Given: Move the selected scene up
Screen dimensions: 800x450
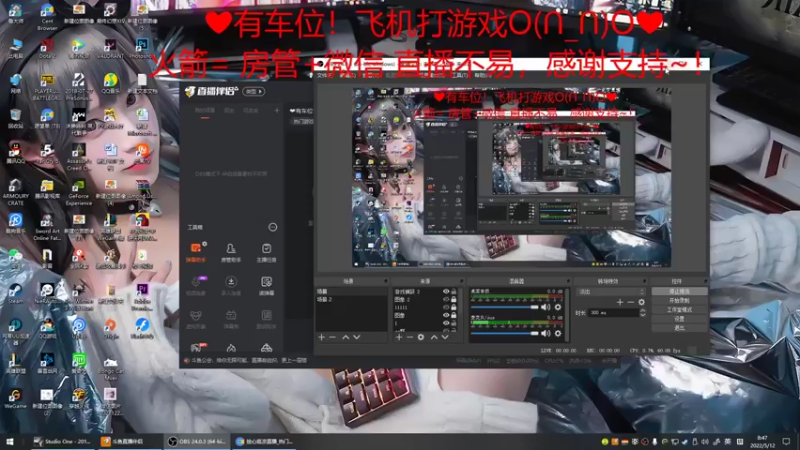Looking at the screenshot, I should tap(345, 337).
